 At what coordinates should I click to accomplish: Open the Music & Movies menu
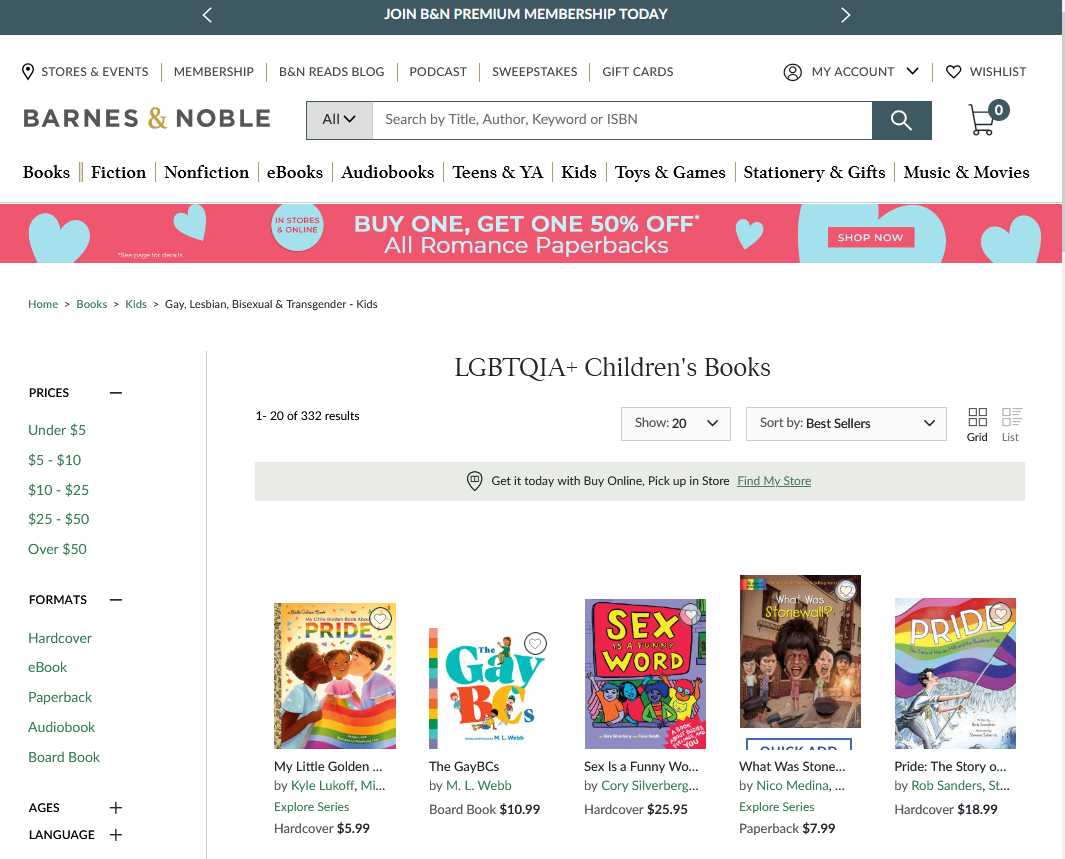point(967,172)
